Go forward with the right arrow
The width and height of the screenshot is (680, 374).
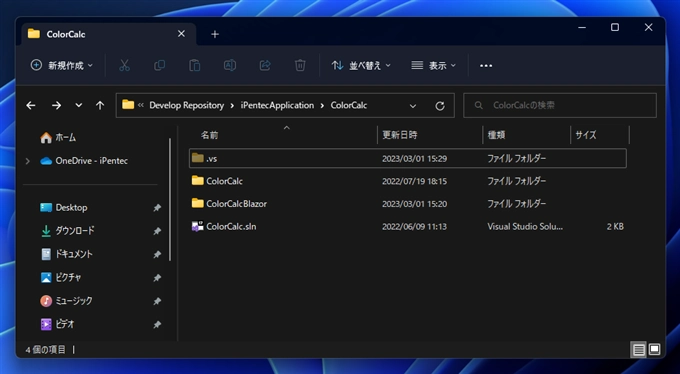coord(56,105)
